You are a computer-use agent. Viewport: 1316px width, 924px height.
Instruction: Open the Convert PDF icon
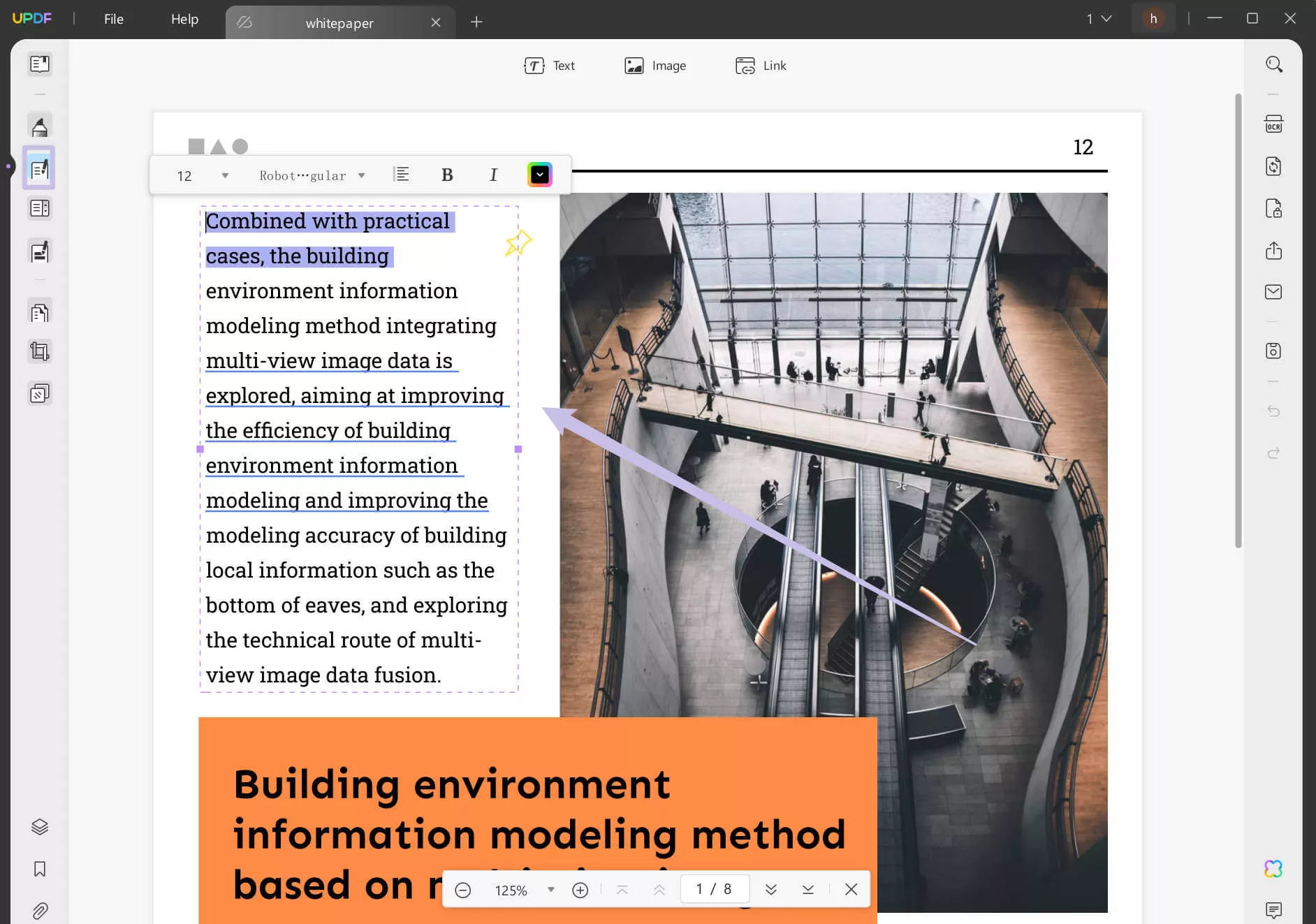[x=1273, y=166]
